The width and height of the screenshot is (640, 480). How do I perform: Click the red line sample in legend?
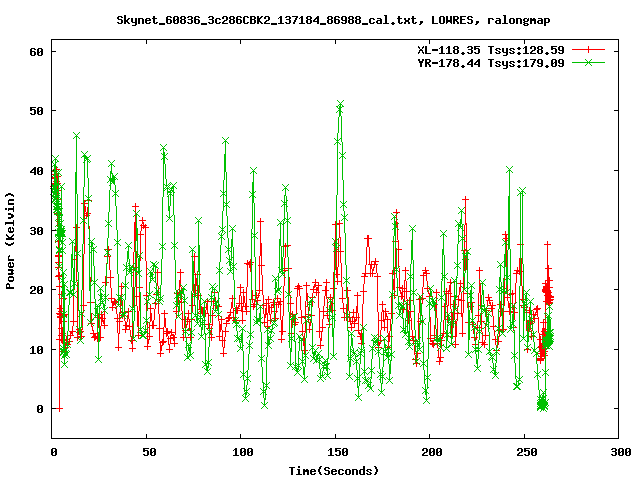pos(588,50)
